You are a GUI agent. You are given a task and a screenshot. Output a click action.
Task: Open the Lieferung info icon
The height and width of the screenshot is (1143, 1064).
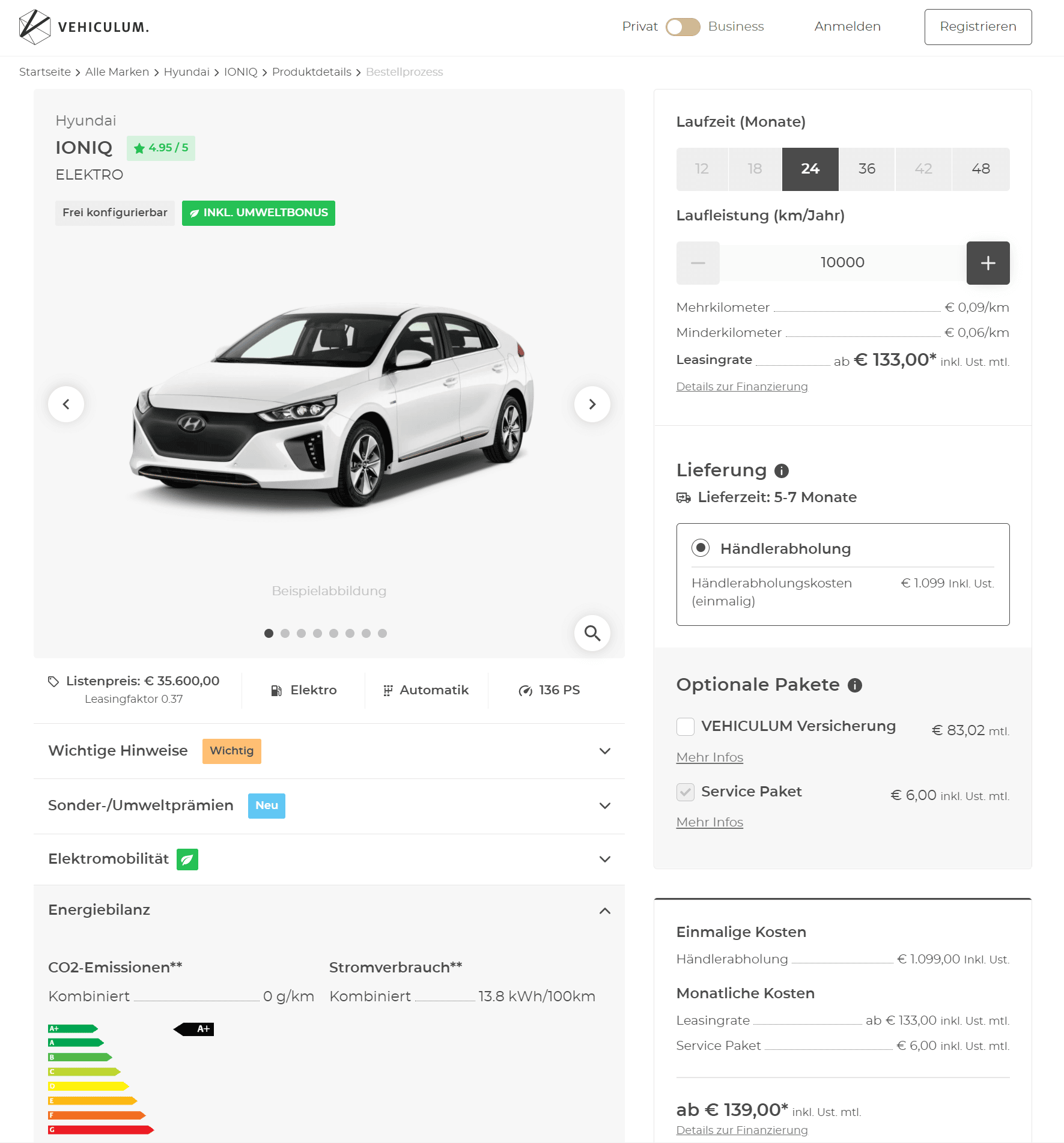781,471
